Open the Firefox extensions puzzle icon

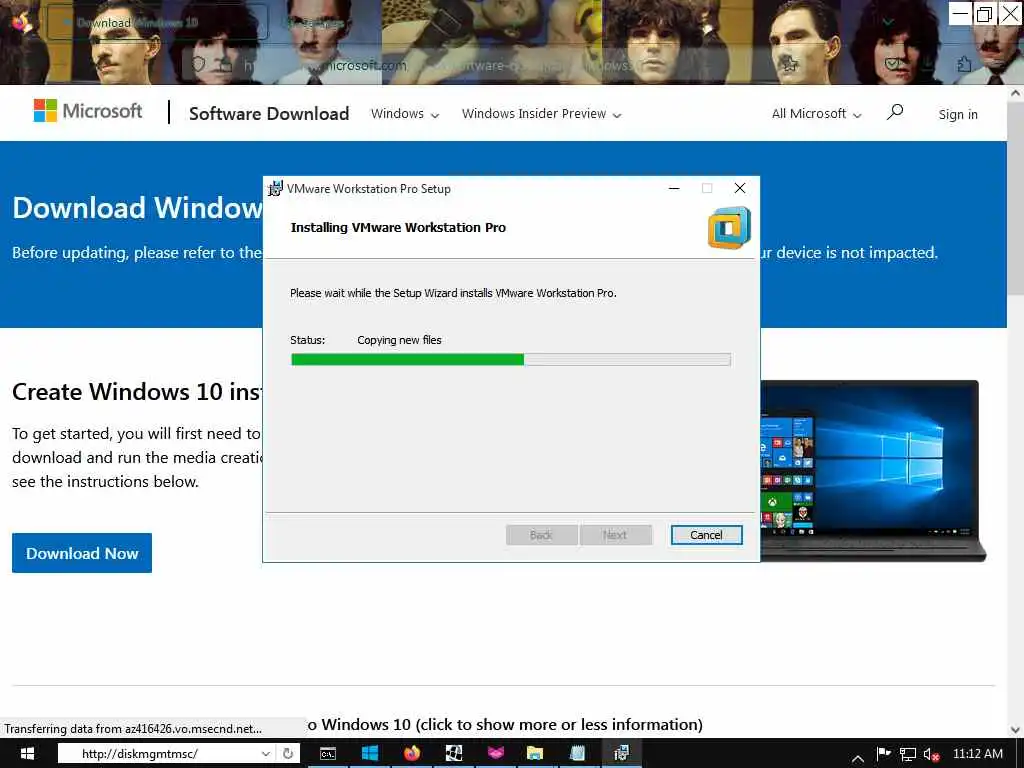(964, 63)
